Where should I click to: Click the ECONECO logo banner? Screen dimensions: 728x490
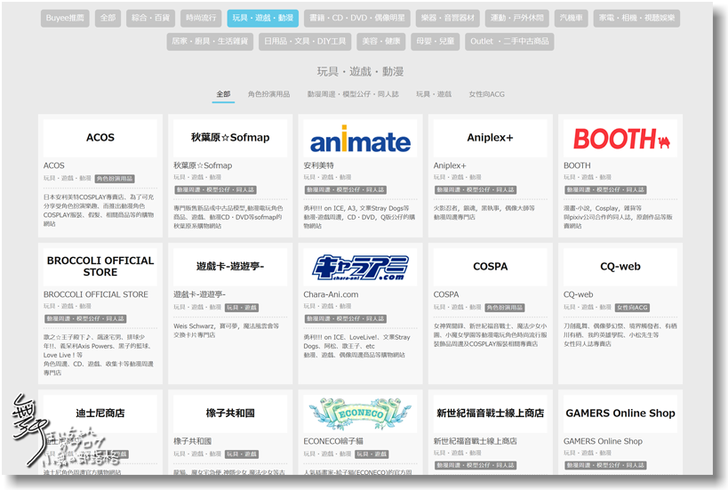[x=360, y=412]
